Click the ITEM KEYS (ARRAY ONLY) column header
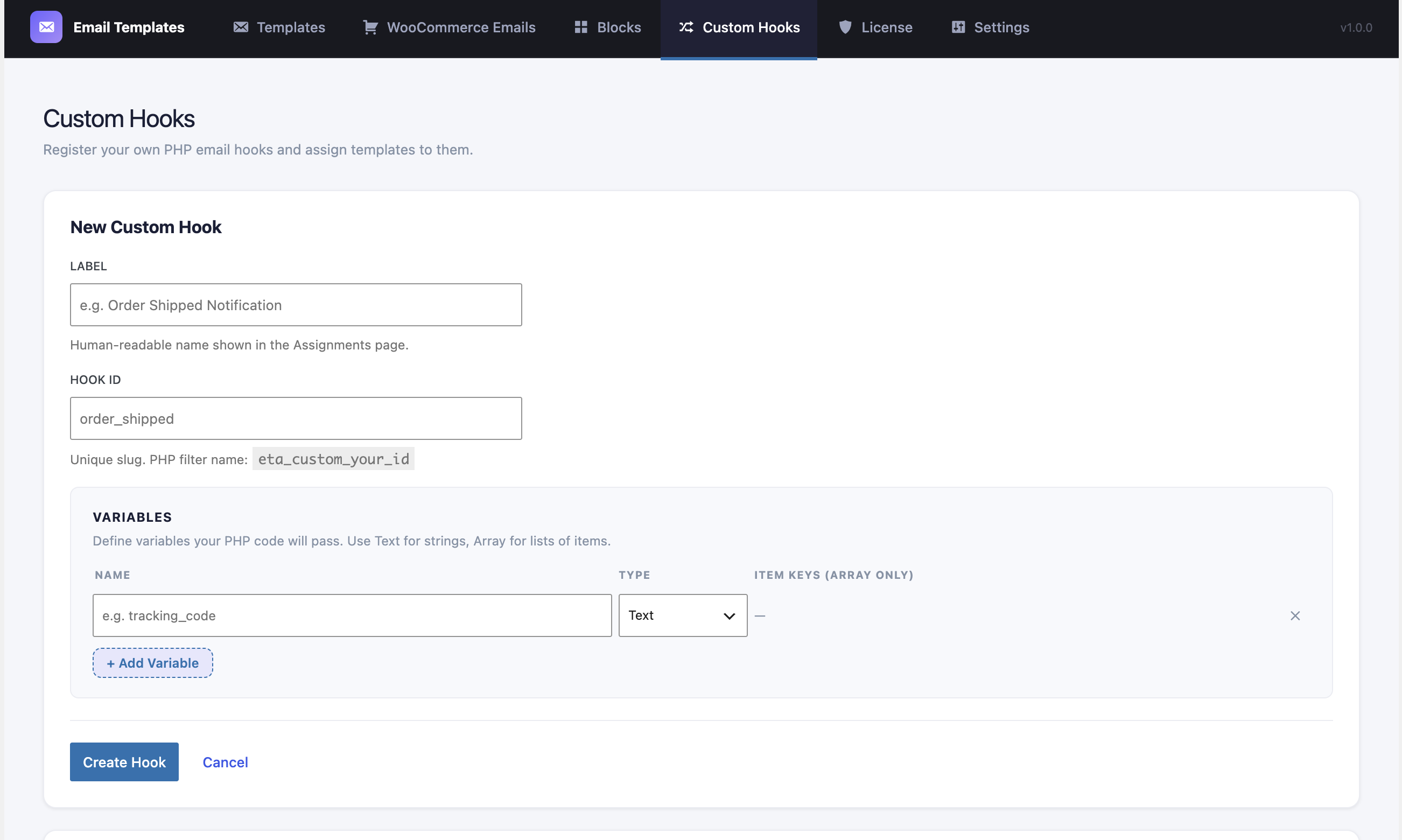The image size is (1402, 840). click(834, 575)
